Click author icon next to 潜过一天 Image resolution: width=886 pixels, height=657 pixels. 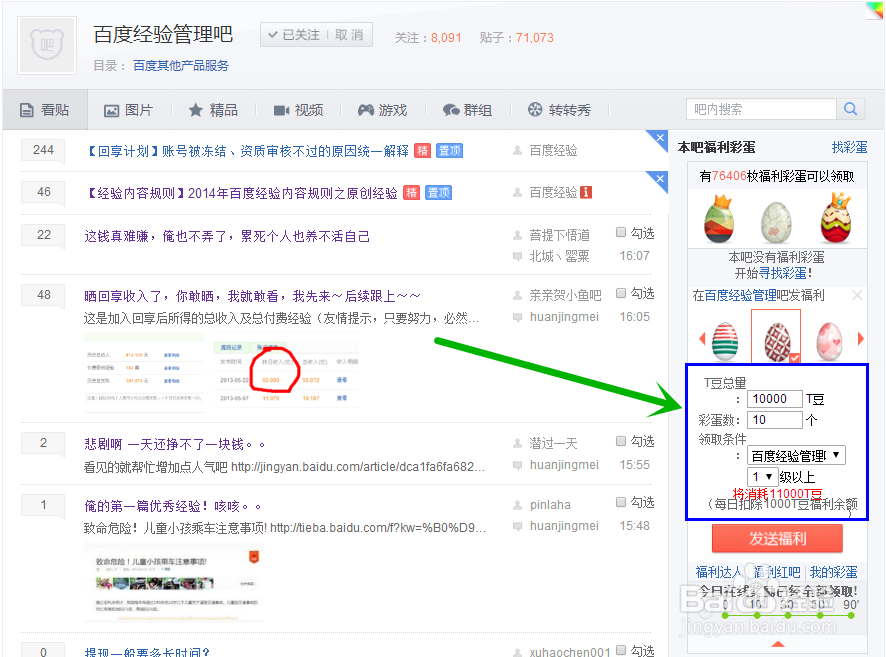[x=517, y=444]
